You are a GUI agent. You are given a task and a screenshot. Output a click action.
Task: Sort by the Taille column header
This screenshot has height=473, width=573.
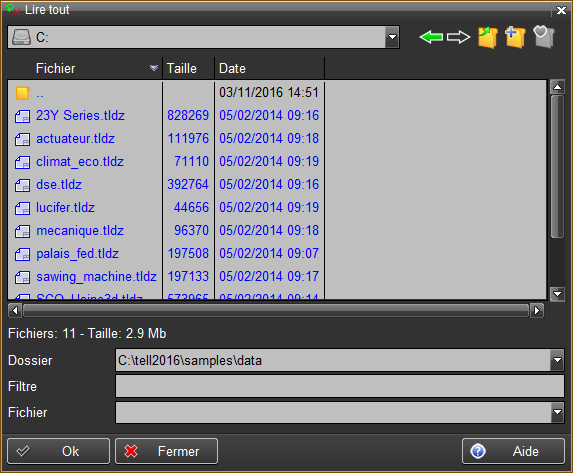pyautogui.click(x=189, y=68)
